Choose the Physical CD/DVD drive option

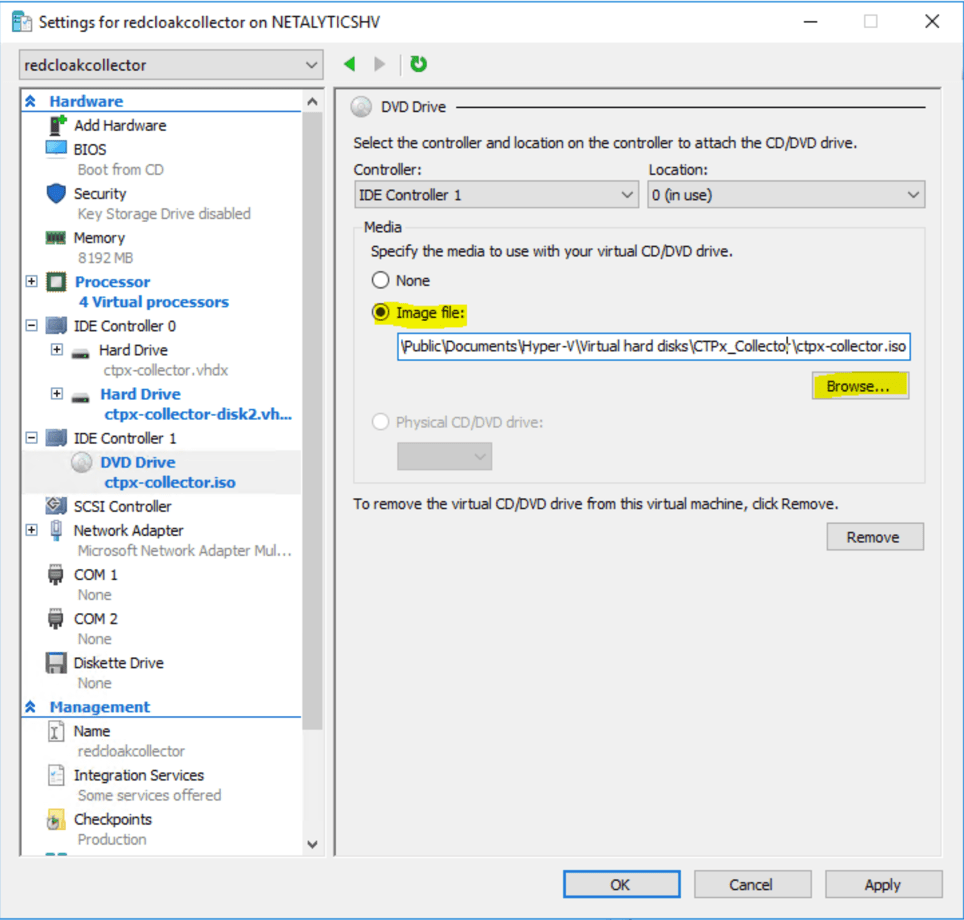click(380, 421)
